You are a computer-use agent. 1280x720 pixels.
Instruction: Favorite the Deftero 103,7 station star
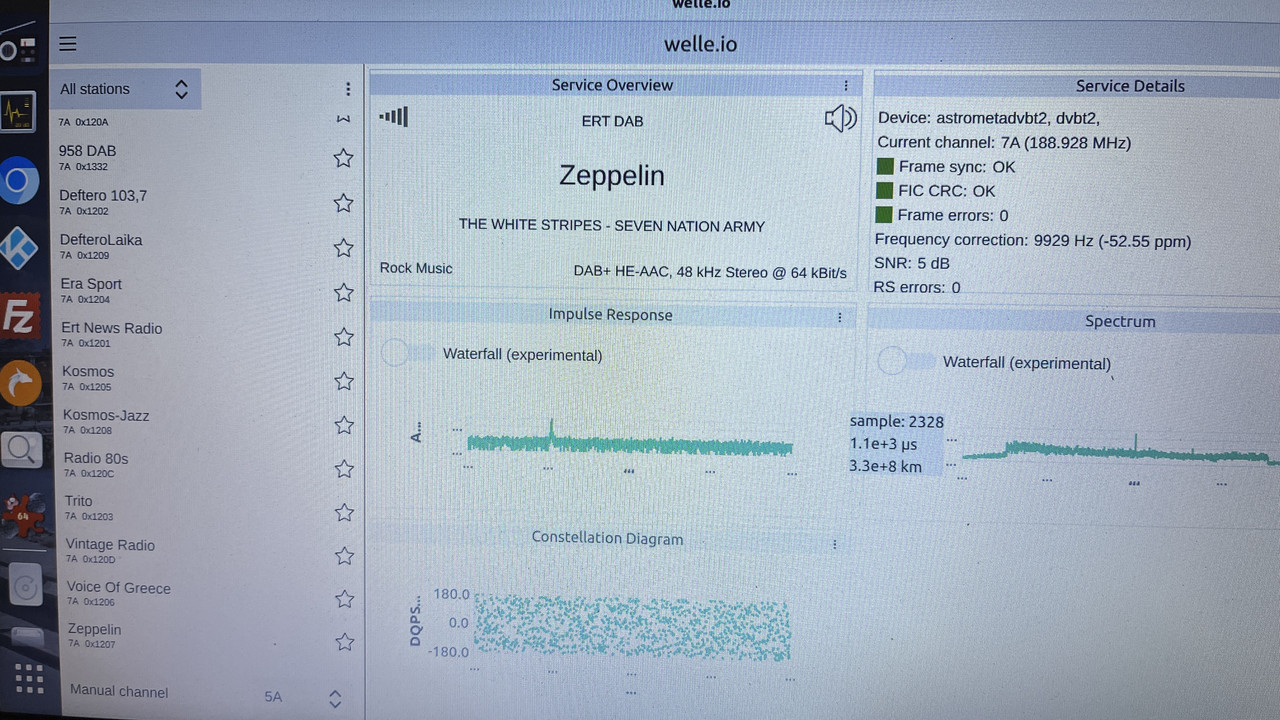pos(343,203)
